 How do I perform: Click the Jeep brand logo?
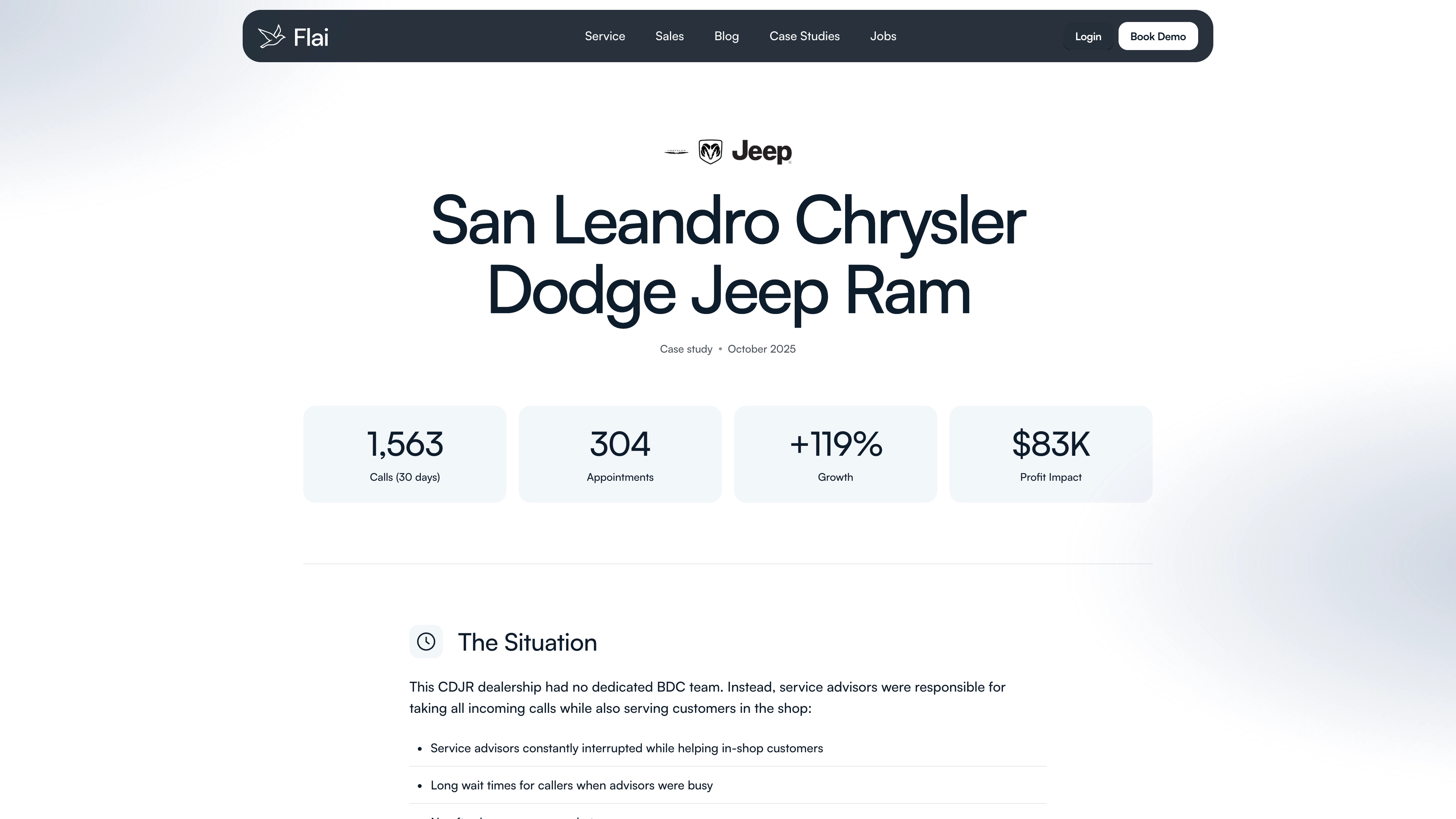coord(762,152)
